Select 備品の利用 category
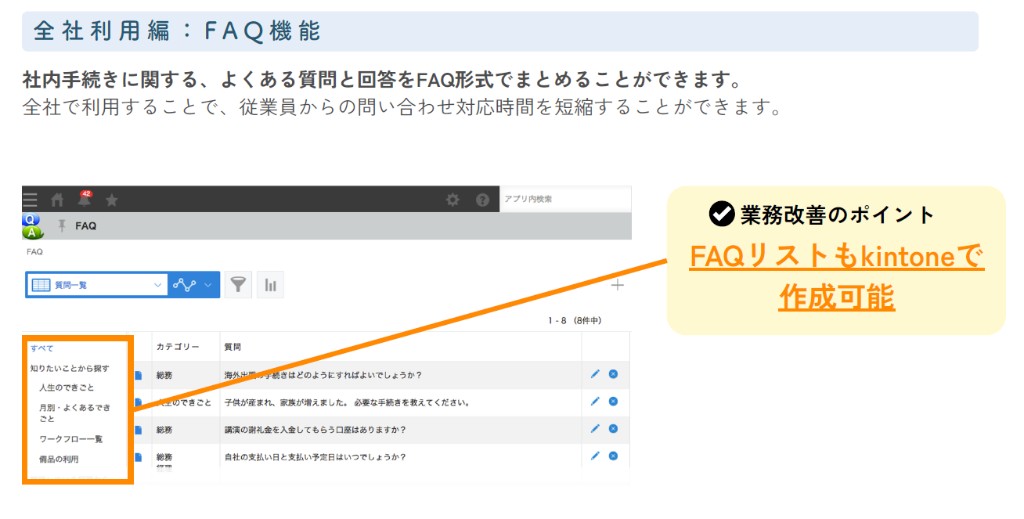 [59, 459]
